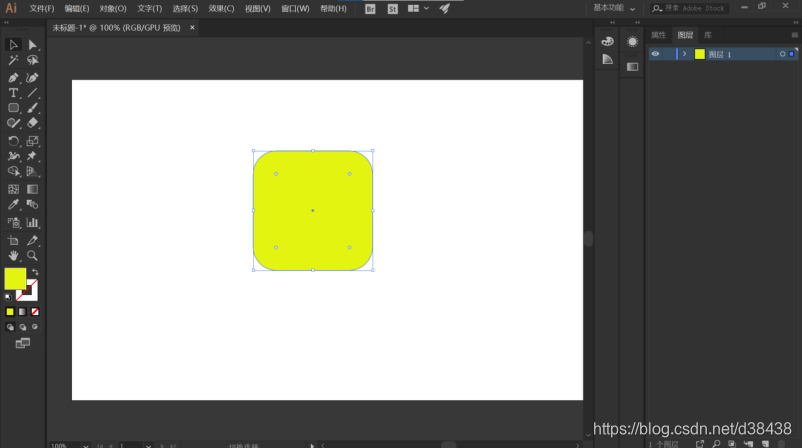
Task: Reset default fill and stroke
Action: click(x=8, y=297)
